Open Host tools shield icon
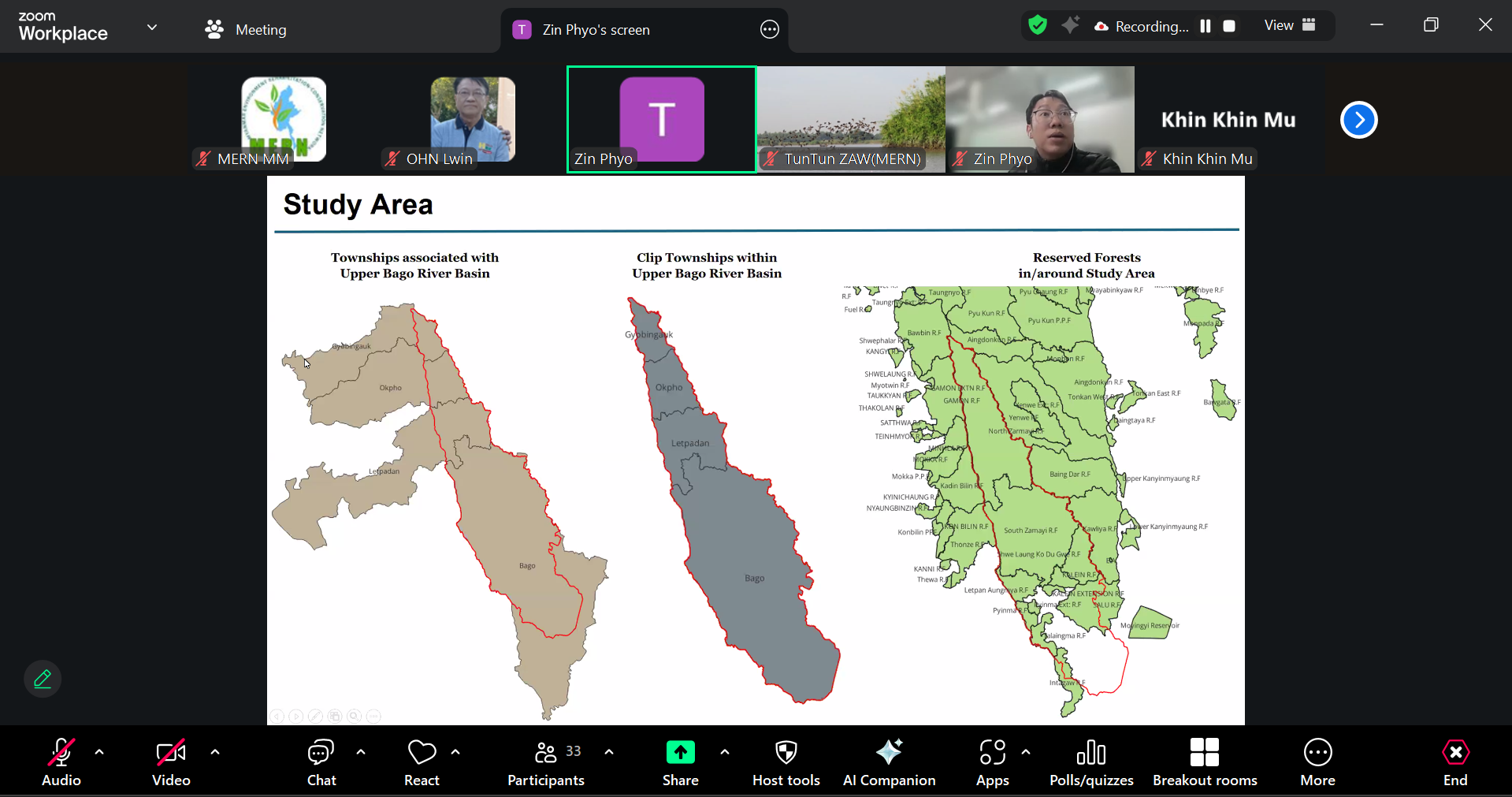This screenshot has width=1512, height=797. pyautogui.click(x=786, y=762)
